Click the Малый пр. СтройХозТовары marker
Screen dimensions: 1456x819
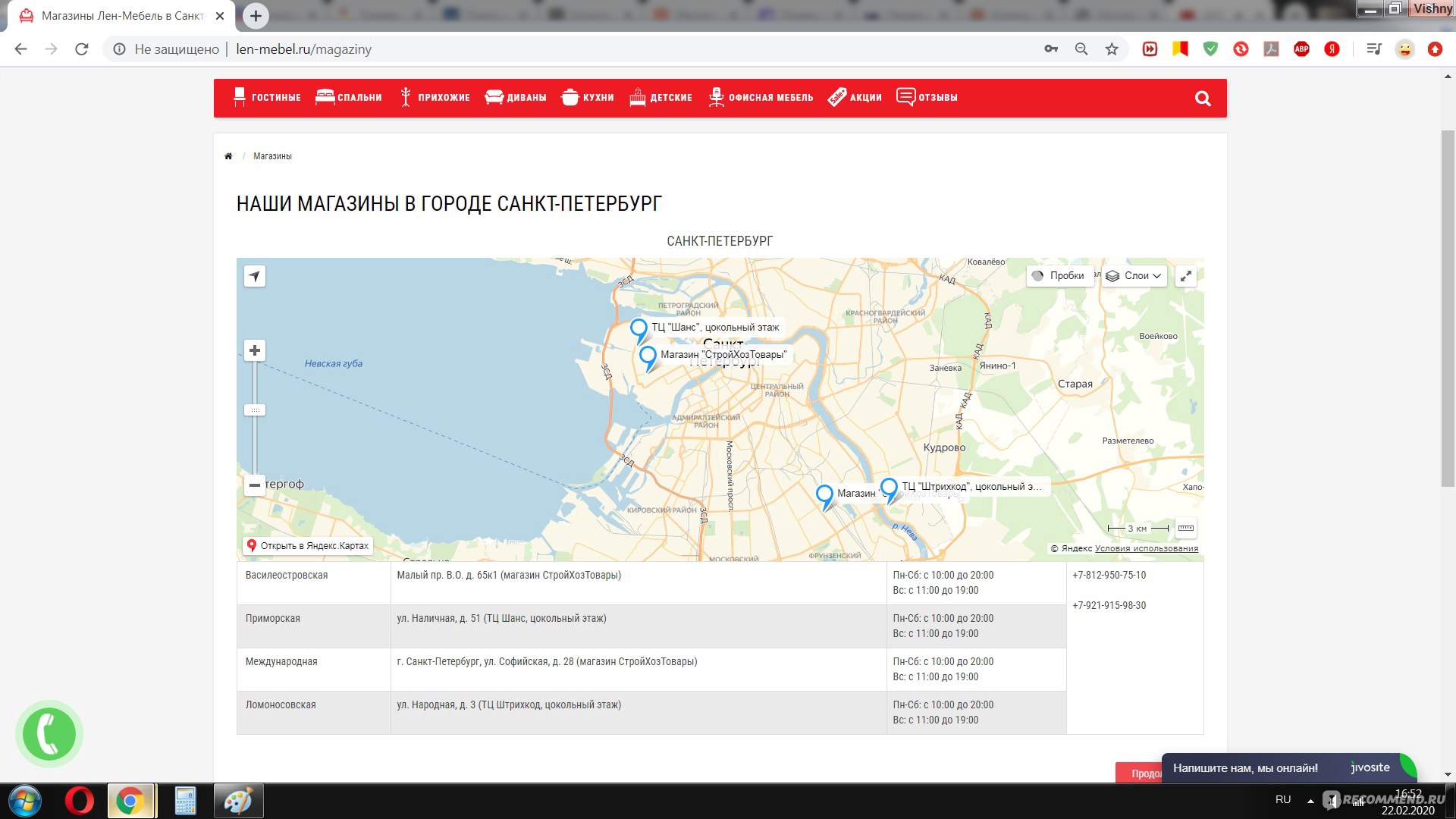pyautogui.click(x=648, y=358)
